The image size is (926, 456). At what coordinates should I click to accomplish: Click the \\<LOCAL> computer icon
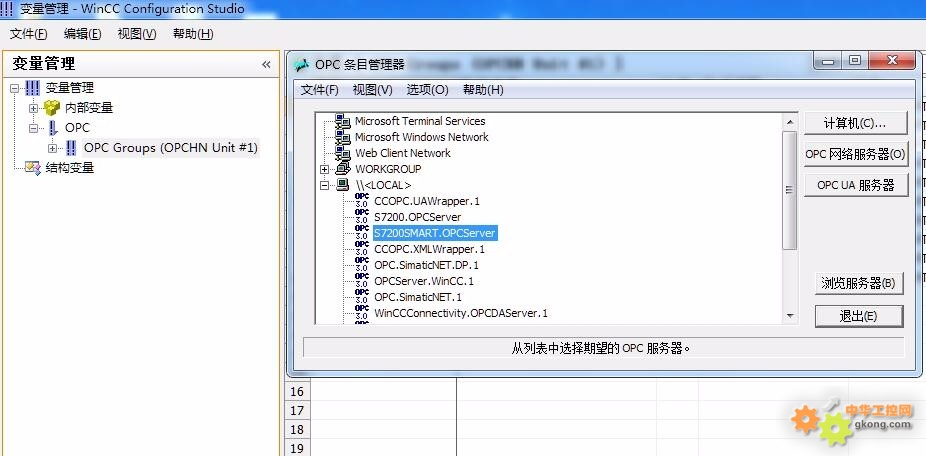tap(343, 185)
